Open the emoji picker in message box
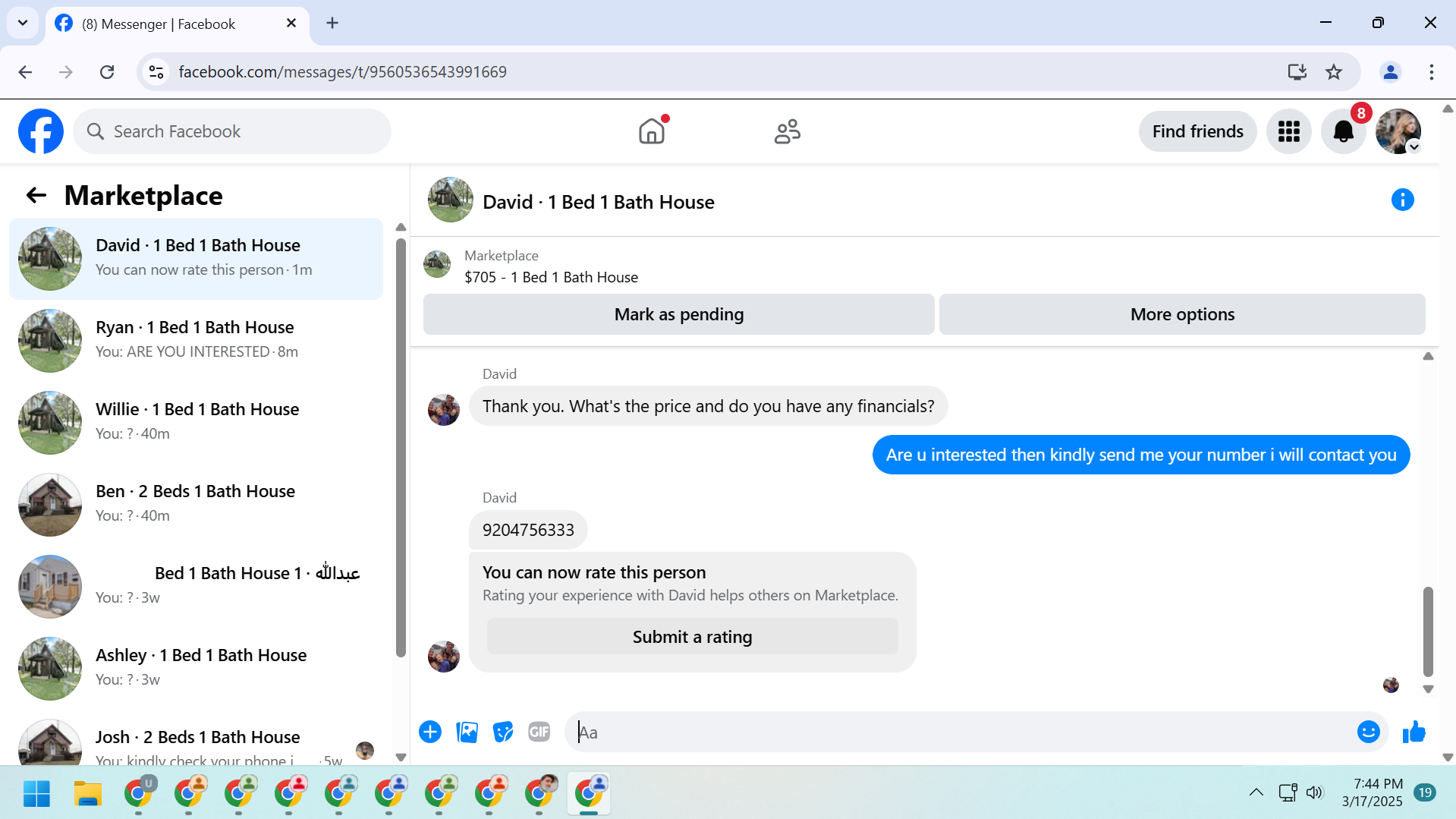The width and height of the screenshot is (1456, 819). [x=1369, y=732]
